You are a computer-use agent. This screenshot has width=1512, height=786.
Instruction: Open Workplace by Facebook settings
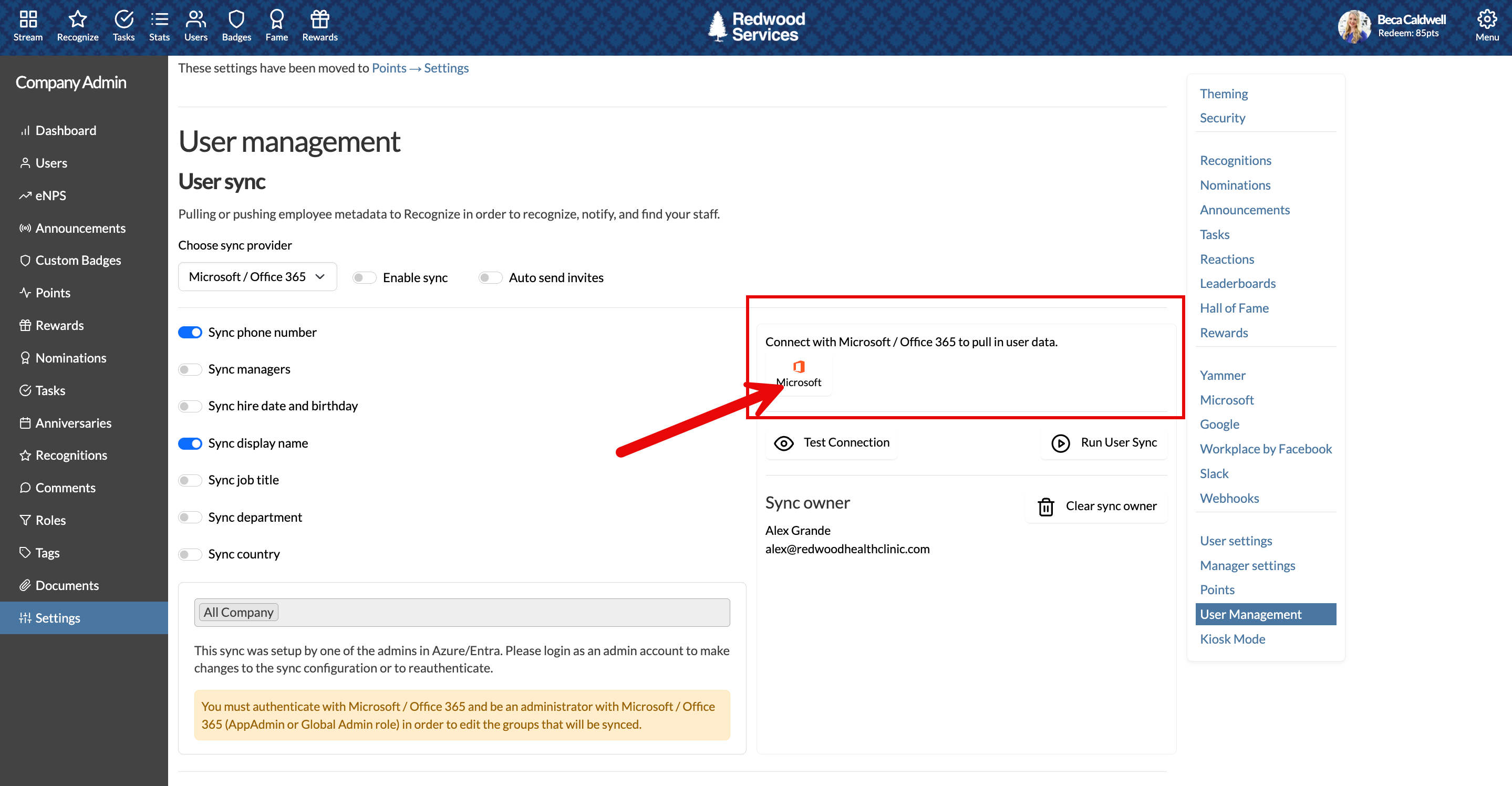click(1266, 449)
